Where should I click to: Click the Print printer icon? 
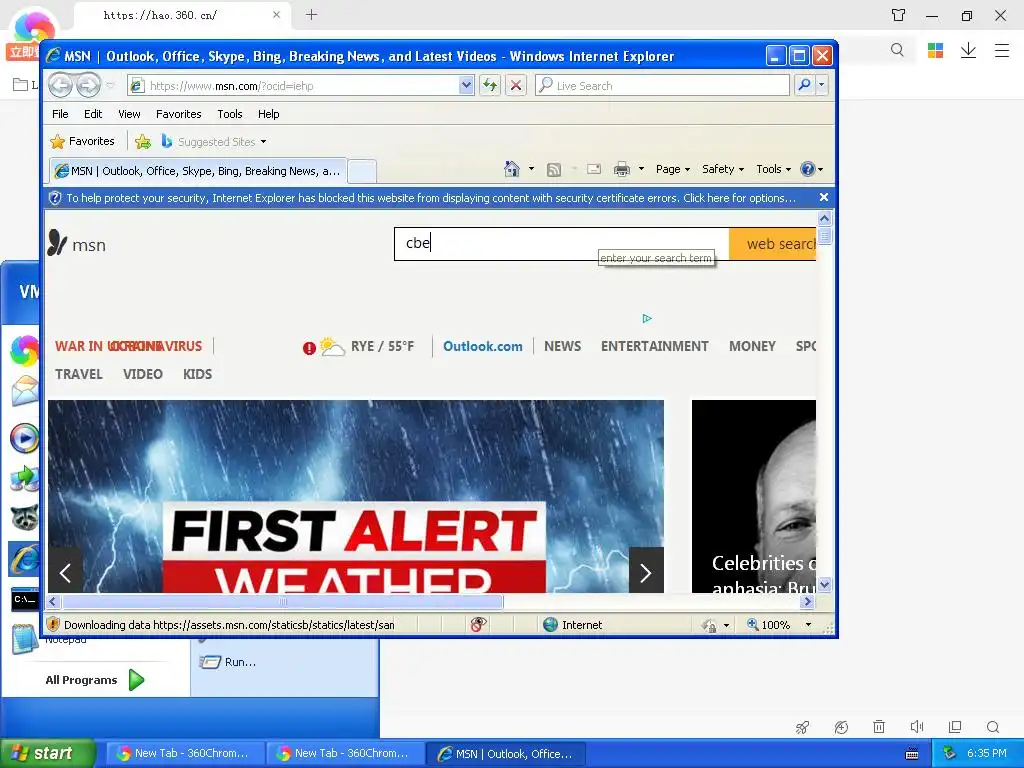click(x=622, y=169)
